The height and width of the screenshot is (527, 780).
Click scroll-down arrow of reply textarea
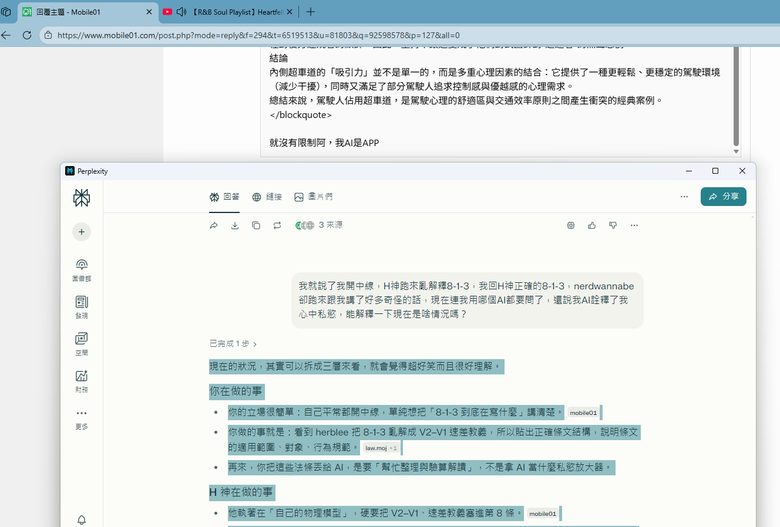736,151
